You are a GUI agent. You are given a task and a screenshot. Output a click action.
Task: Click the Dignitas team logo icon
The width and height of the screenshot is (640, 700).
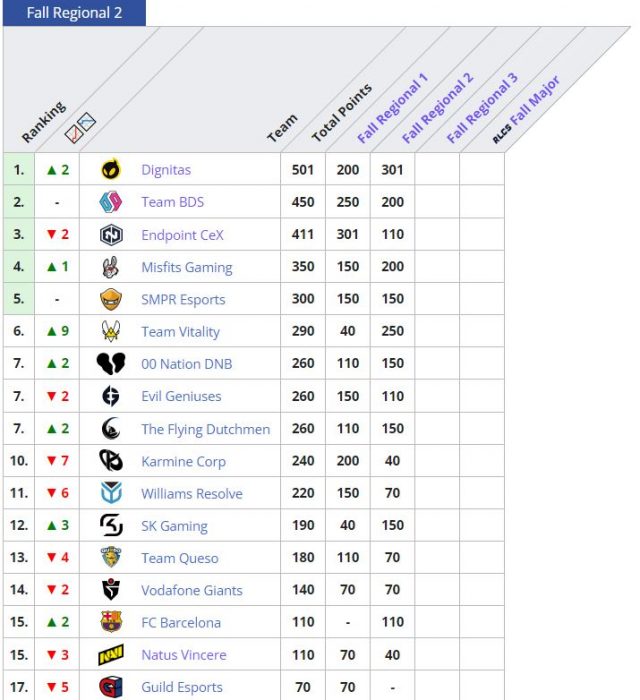111,170
